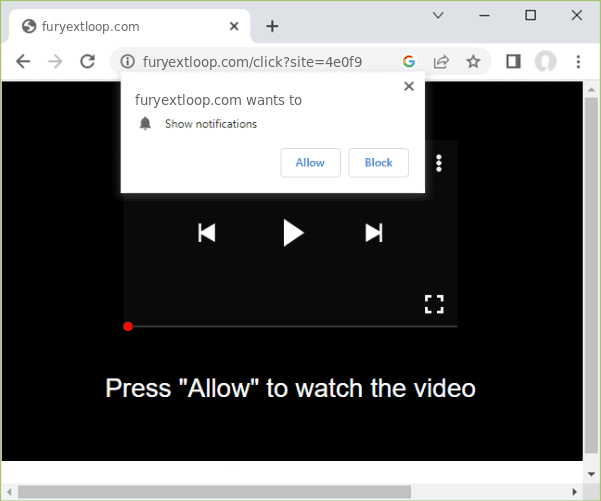The width and height of the screenshot is (601, 501).
Task: Enter fullscreen mode on the video
Action: click(x=434, y=305)
